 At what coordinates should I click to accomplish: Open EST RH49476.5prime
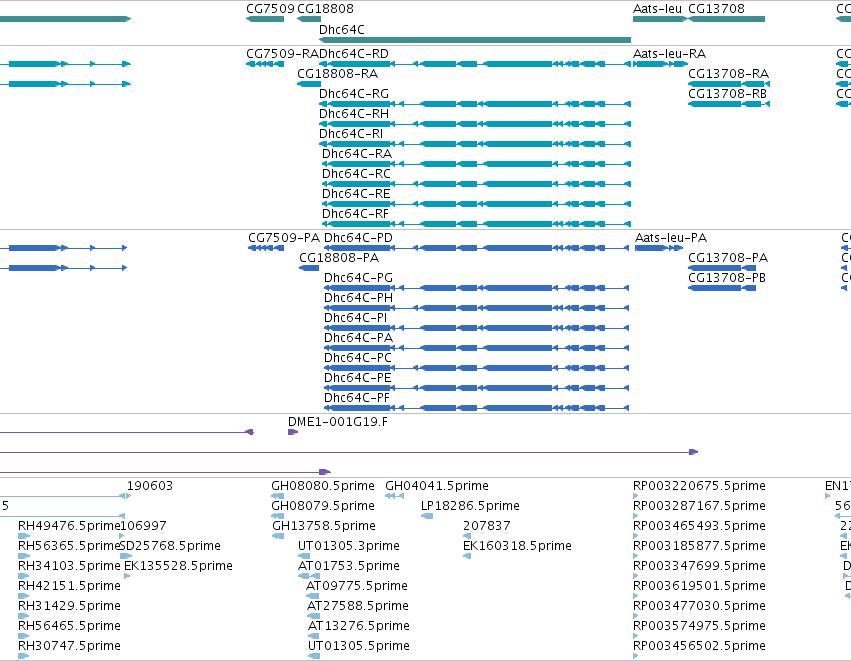pyautogui.click(x=69, y=526)
